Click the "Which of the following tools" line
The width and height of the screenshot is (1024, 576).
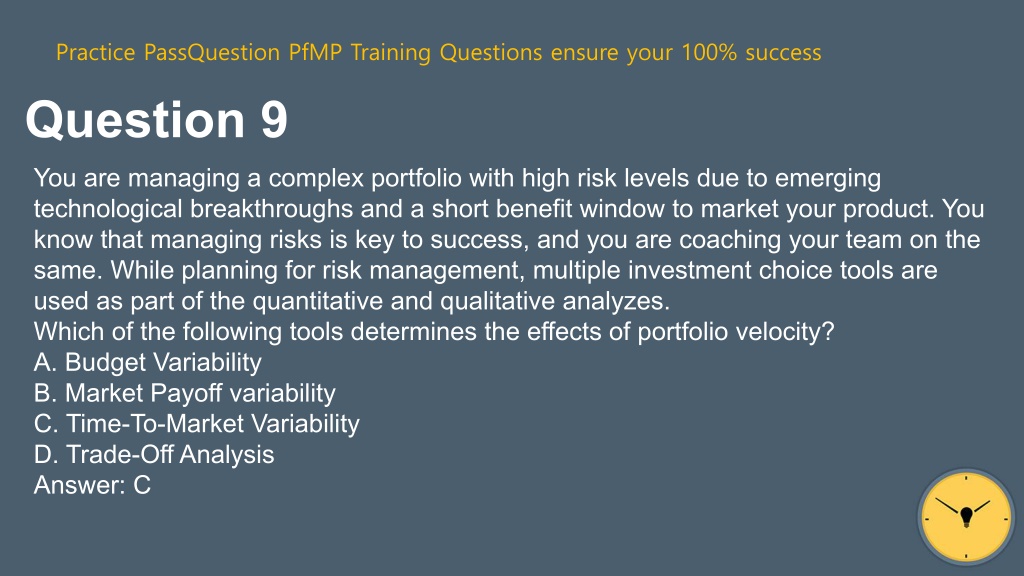point(434,332)
